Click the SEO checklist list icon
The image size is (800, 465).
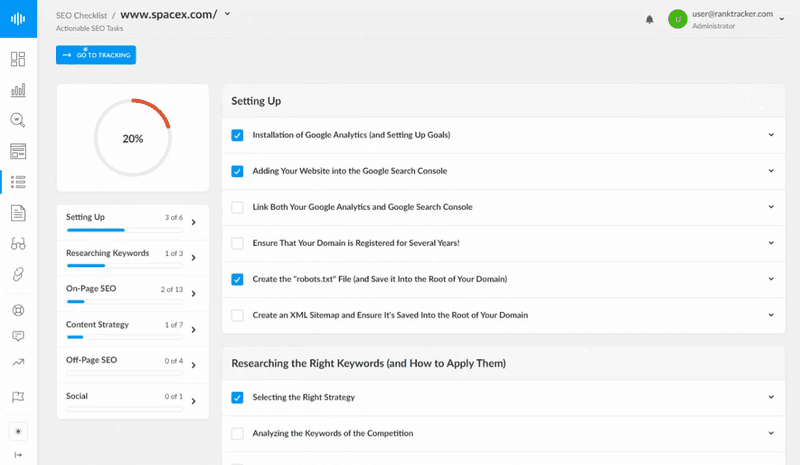18,182
